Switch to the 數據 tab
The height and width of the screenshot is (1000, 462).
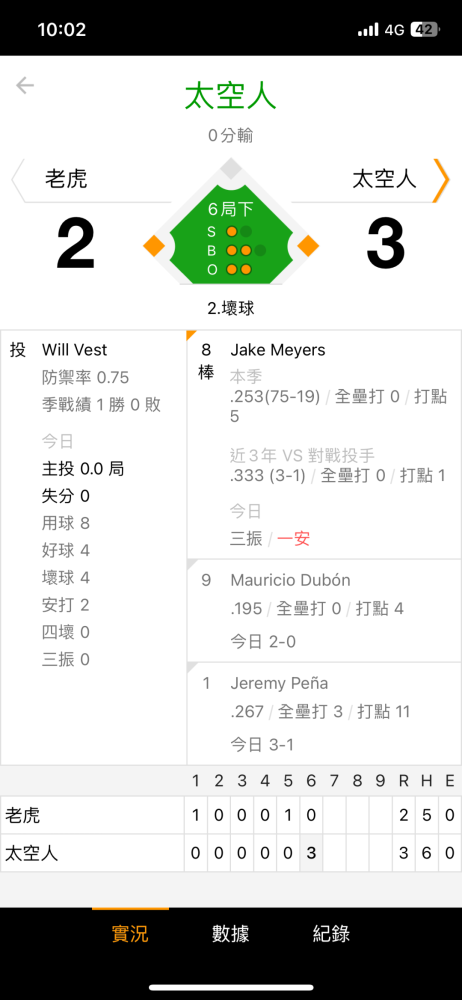click(x=231, y=934)
